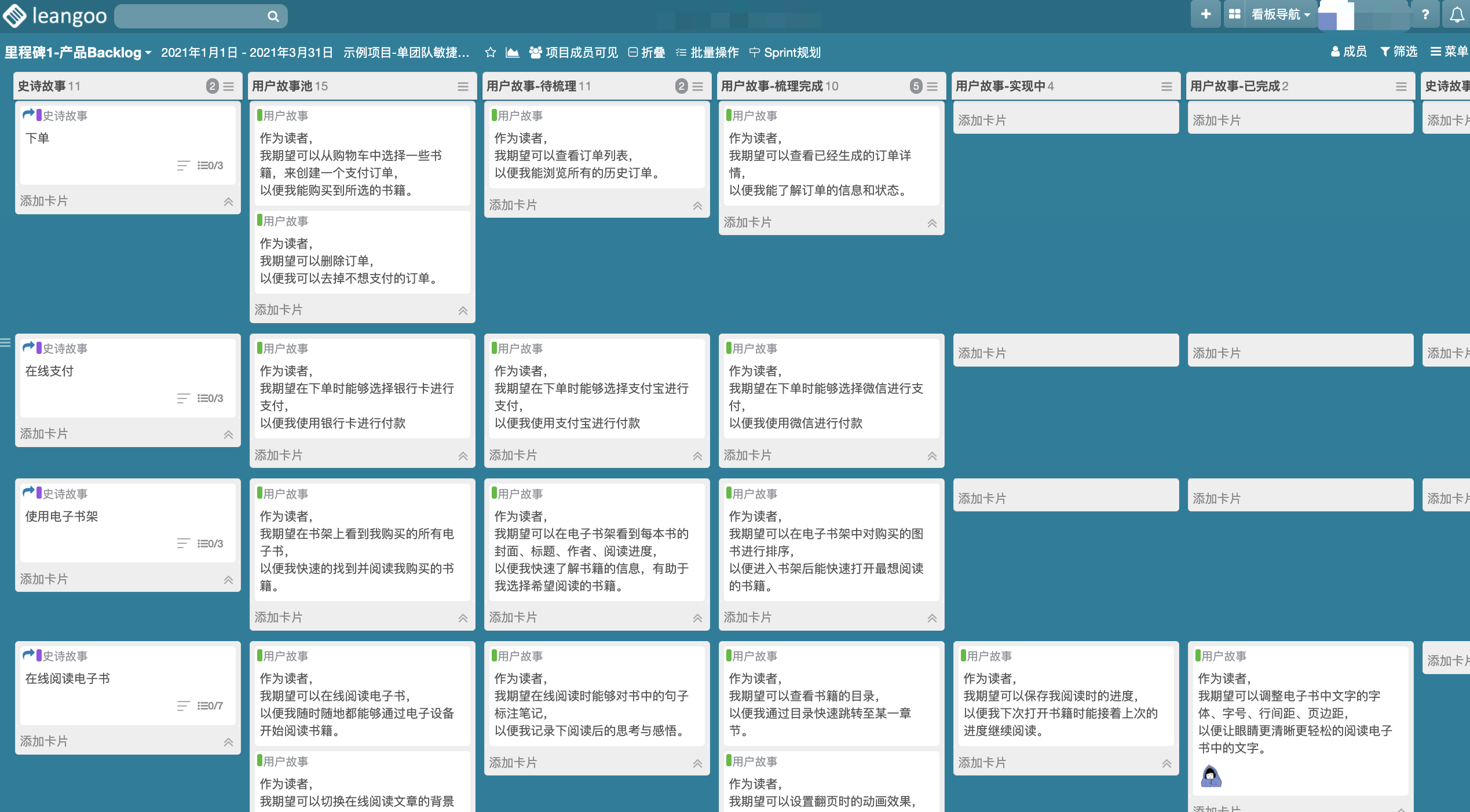
Task: Click the search magnifier icon
Action: click(x=273, y=16)
